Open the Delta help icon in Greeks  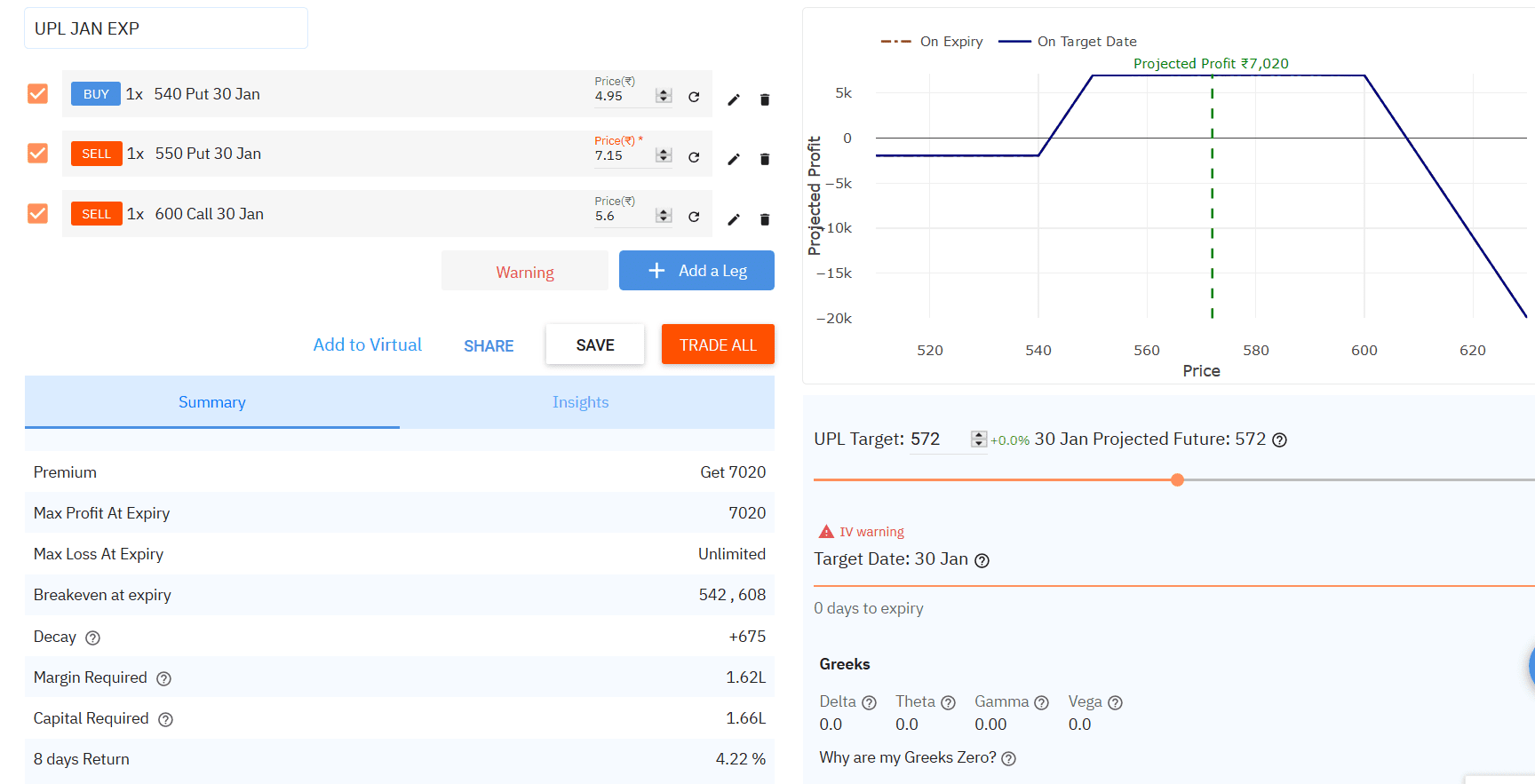tap(869, 702)
